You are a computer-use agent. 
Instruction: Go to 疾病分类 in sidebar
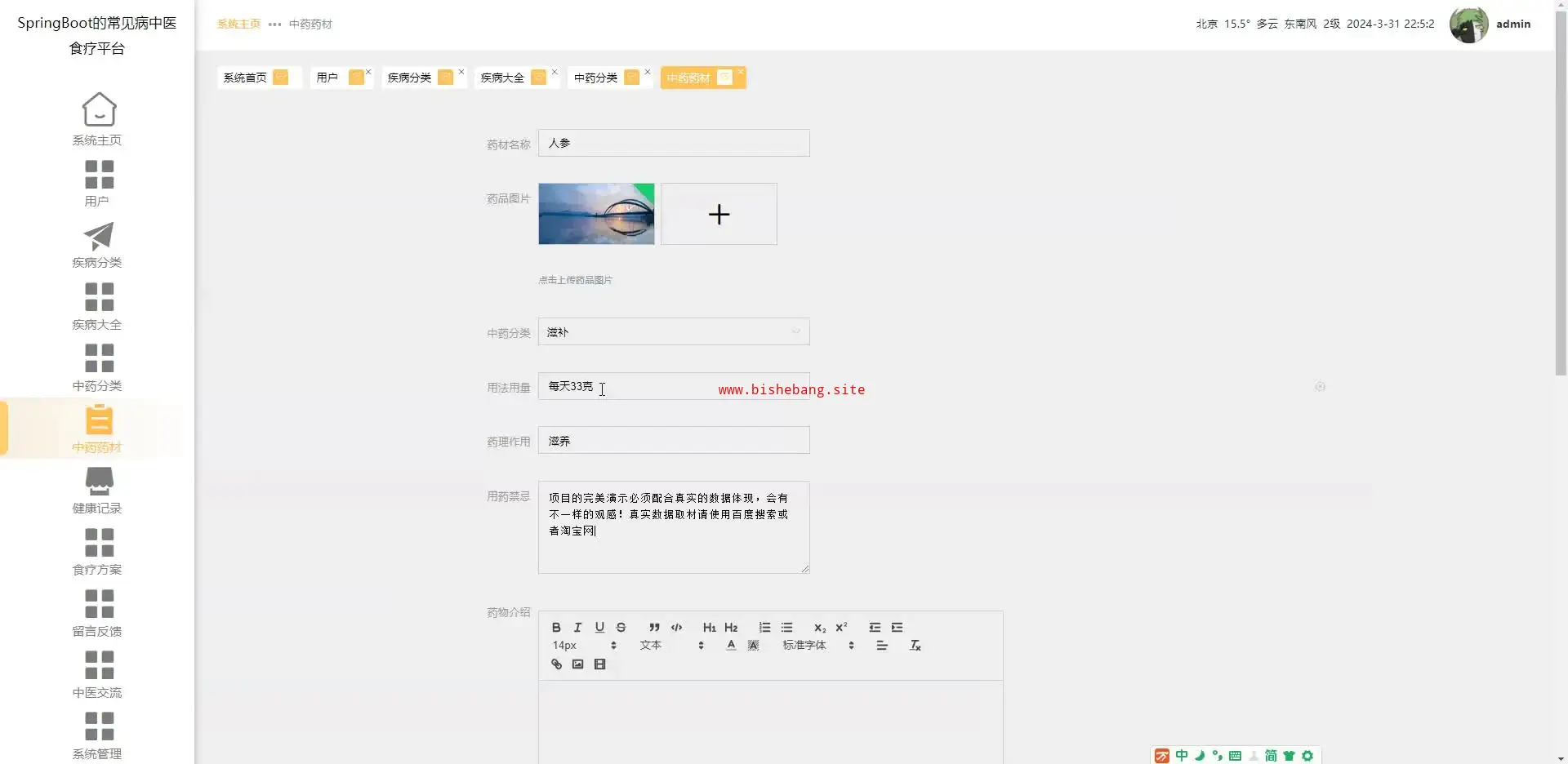(x=98, y=245)
